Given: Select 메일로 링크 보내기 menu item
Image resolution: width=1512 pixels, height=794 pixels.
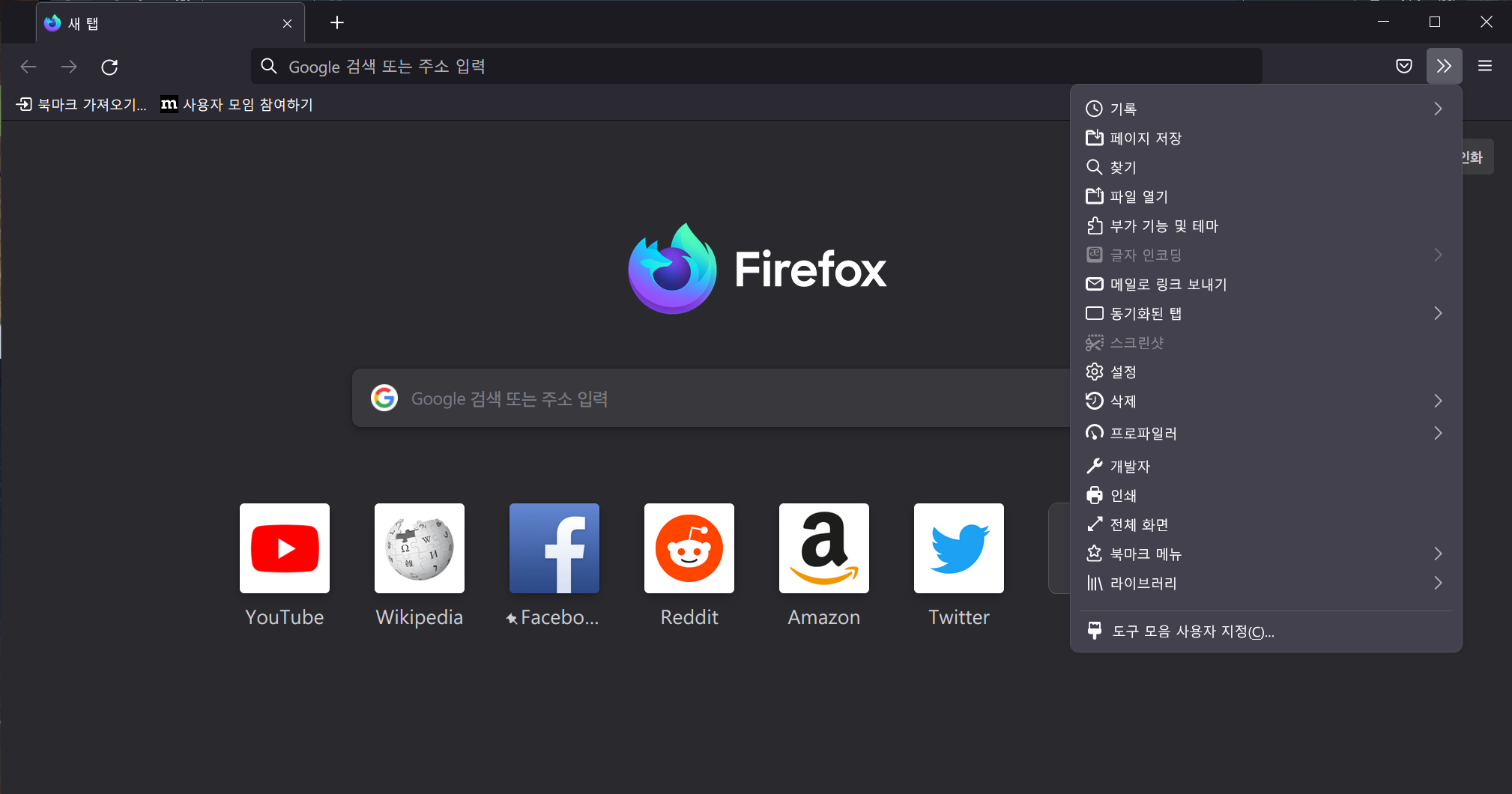Looking at the screenshot, I should (x=1265, y=284).
